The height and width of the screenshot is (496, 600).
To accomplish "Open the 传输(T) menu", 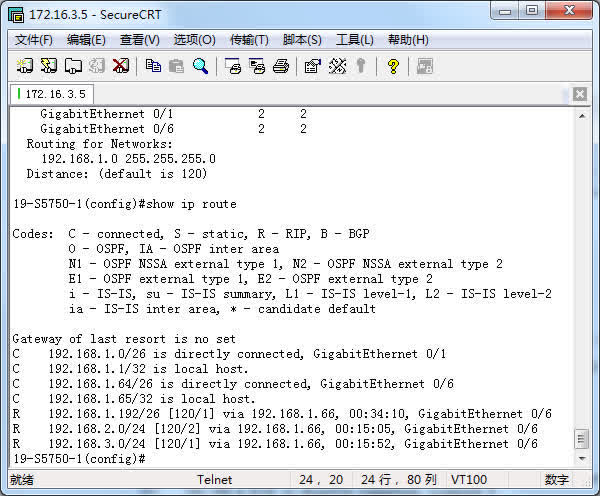I will (x=249, y=40).
